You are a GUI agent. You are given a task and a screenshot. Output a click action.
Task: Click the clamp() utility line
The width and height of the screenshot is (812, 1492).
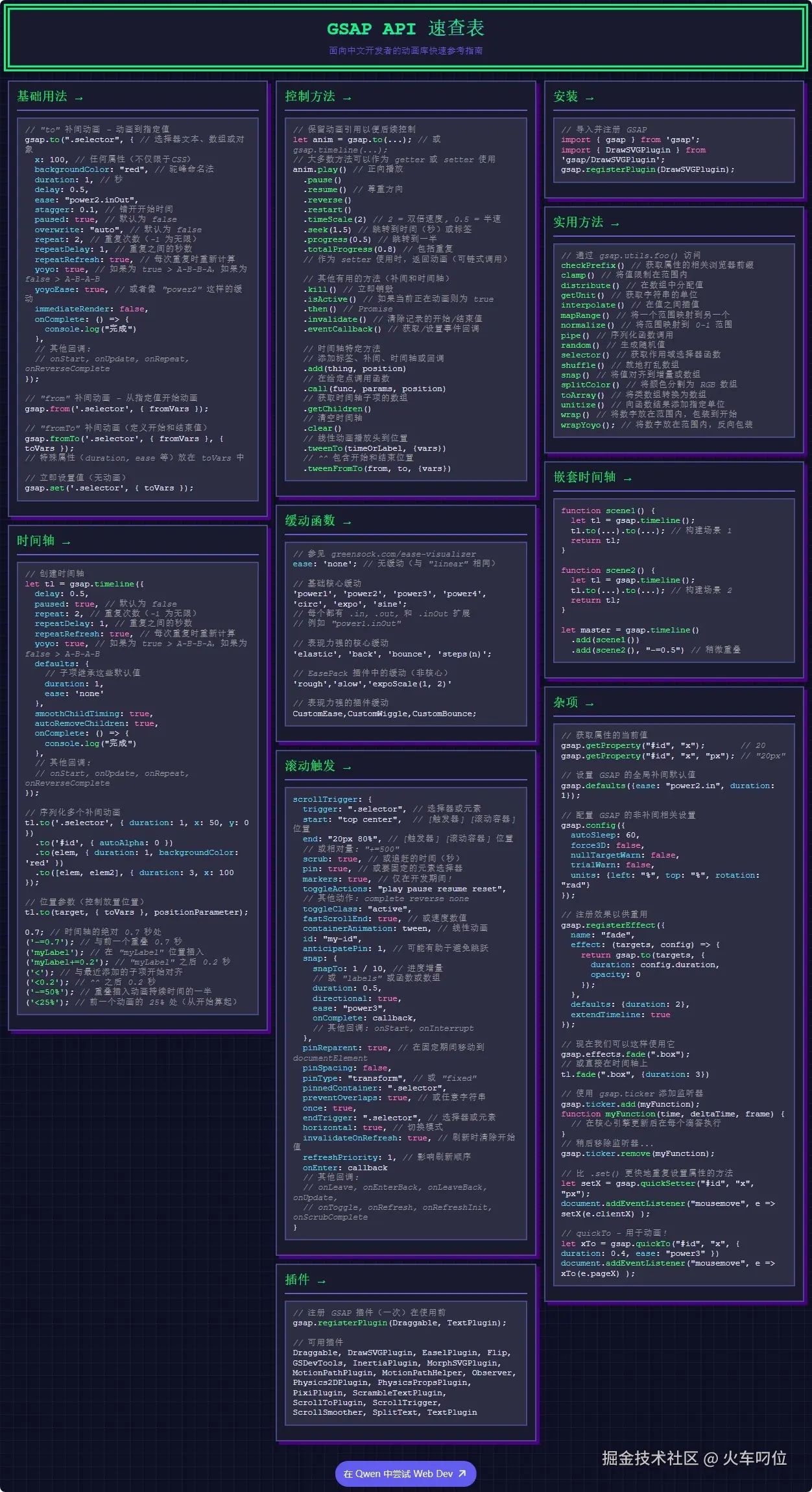[x=624, y=275]
